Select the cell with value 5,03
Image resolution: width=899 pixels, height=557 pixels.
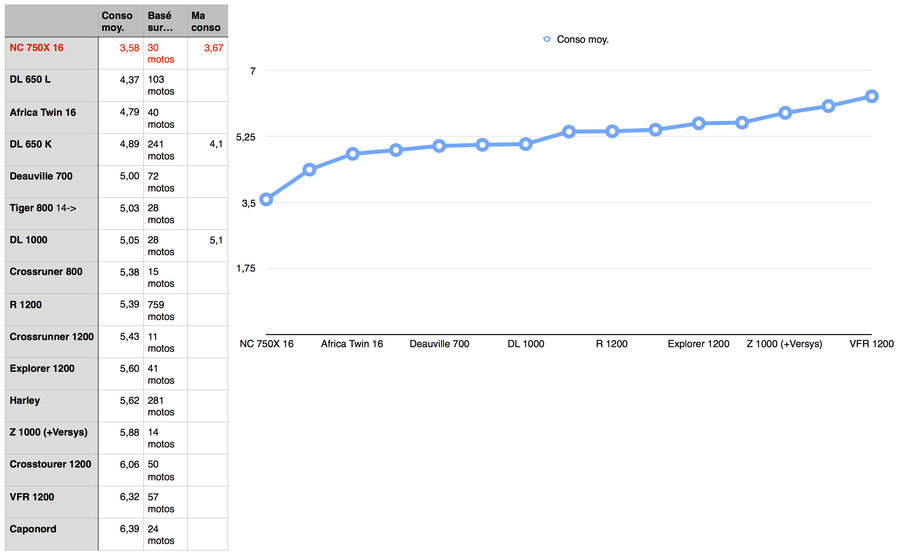point(121,213)
